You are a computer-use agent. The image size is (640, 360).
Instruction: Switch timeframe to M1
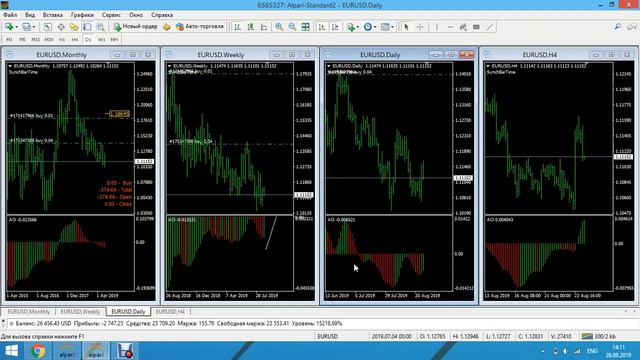pyautogui.click(x=9, y=40)
